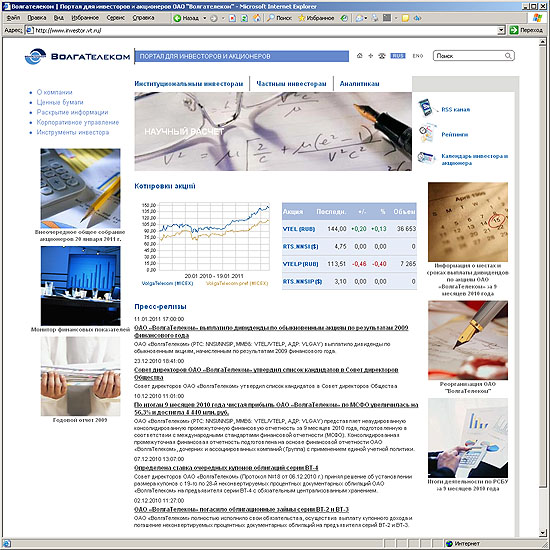
Task: Open the 23.12.2010 Совет директоров press release
Action: pyautogui.click(x=266, y=374)
